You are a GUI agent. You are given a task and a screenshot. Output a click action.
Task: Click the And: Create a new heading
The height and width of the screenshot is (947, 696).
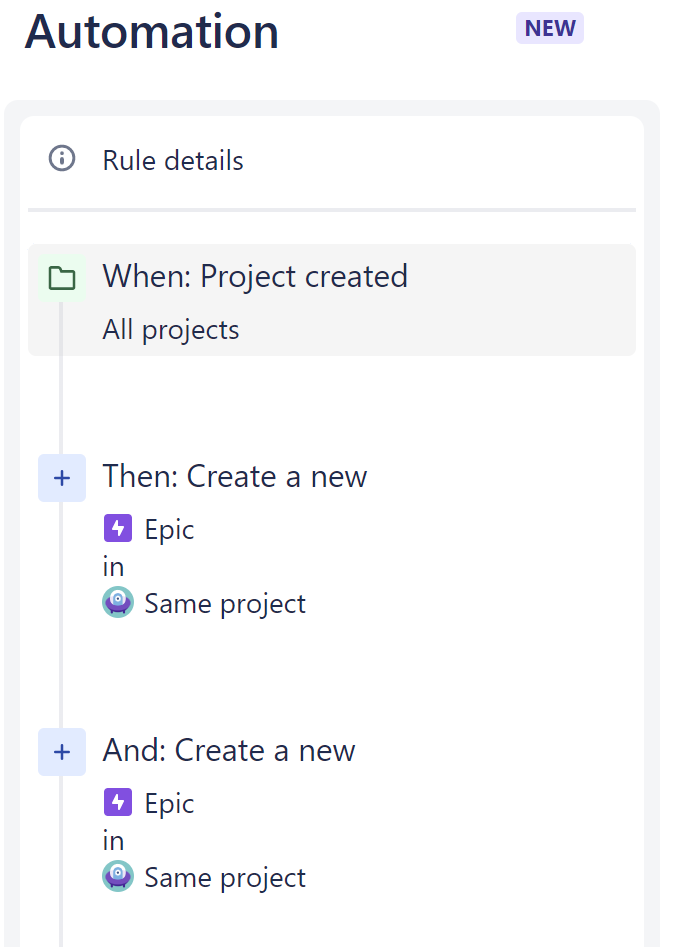(x=229, y=751)
